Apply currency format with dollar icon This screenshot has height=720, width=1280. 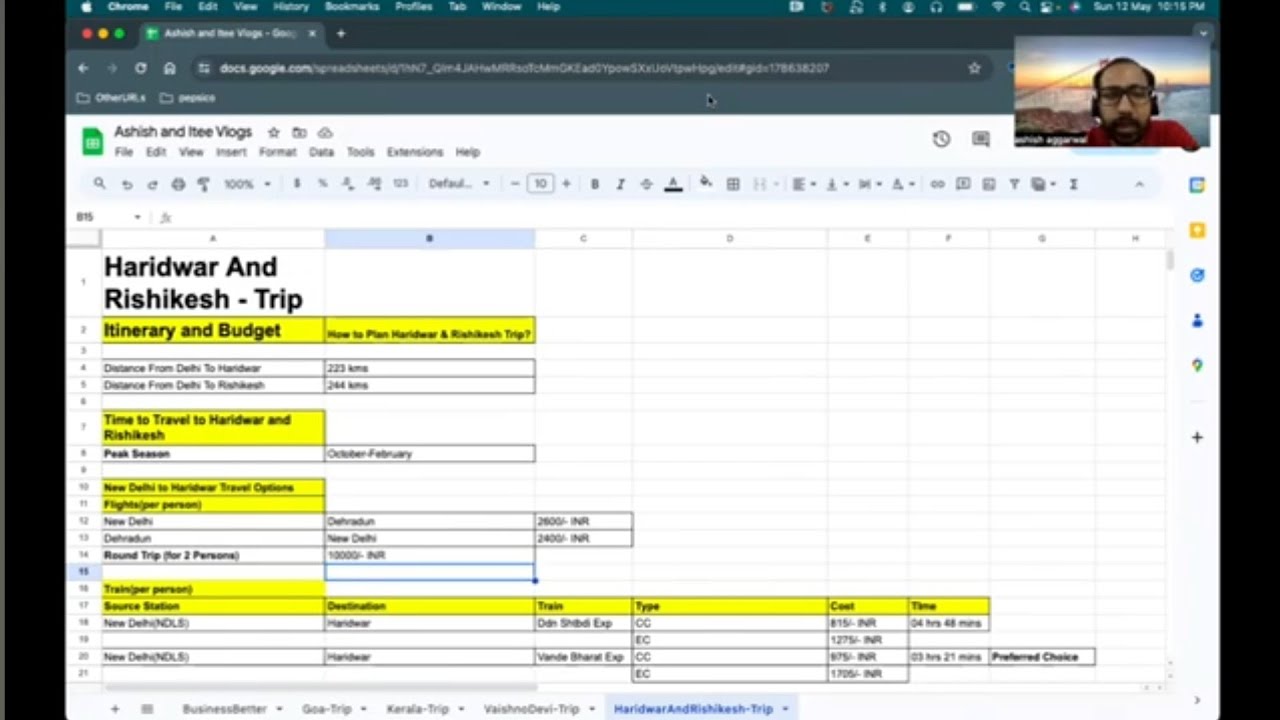click(x=297, y=184)
